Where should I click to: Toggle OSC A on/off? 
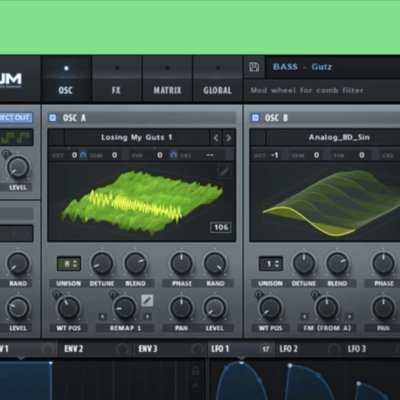53,118
